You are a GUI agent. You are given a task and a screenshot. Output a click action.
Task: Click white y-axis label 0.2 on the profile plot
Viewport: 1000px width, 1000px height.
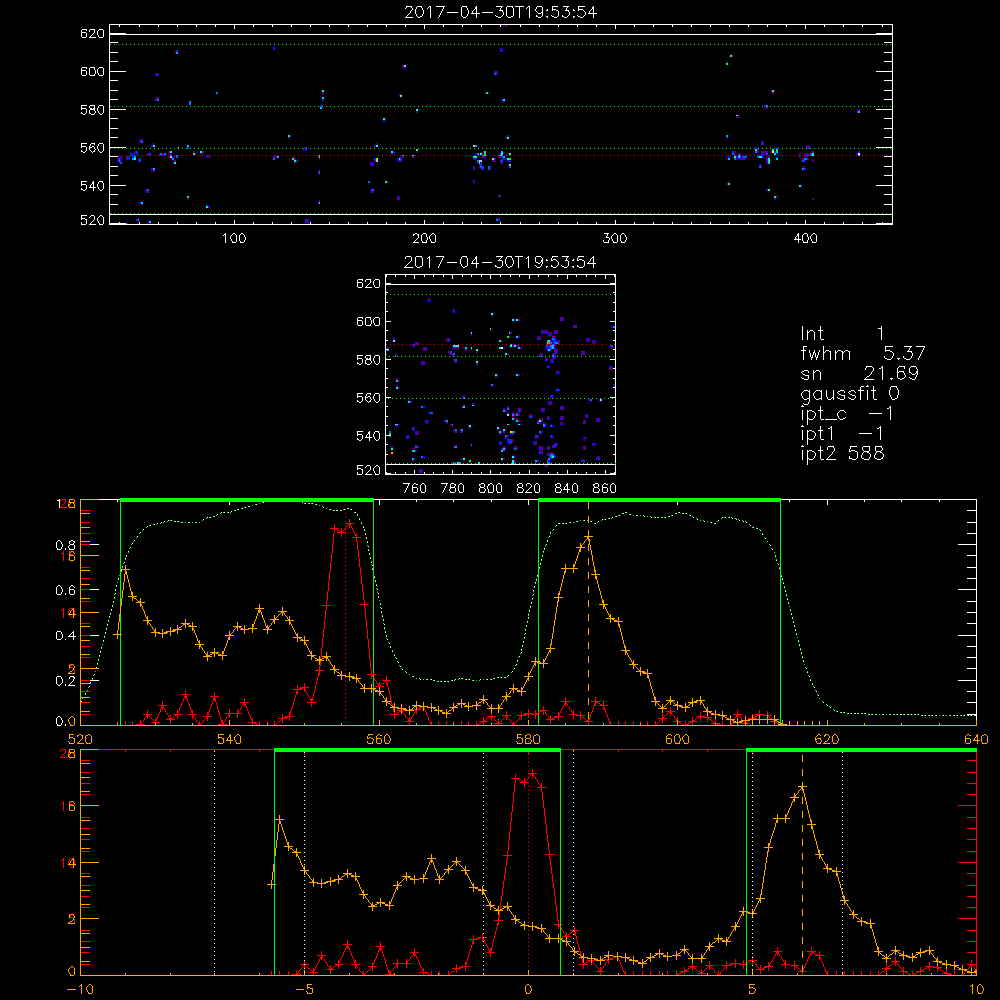pyautogui.click(x=65, y=681)
